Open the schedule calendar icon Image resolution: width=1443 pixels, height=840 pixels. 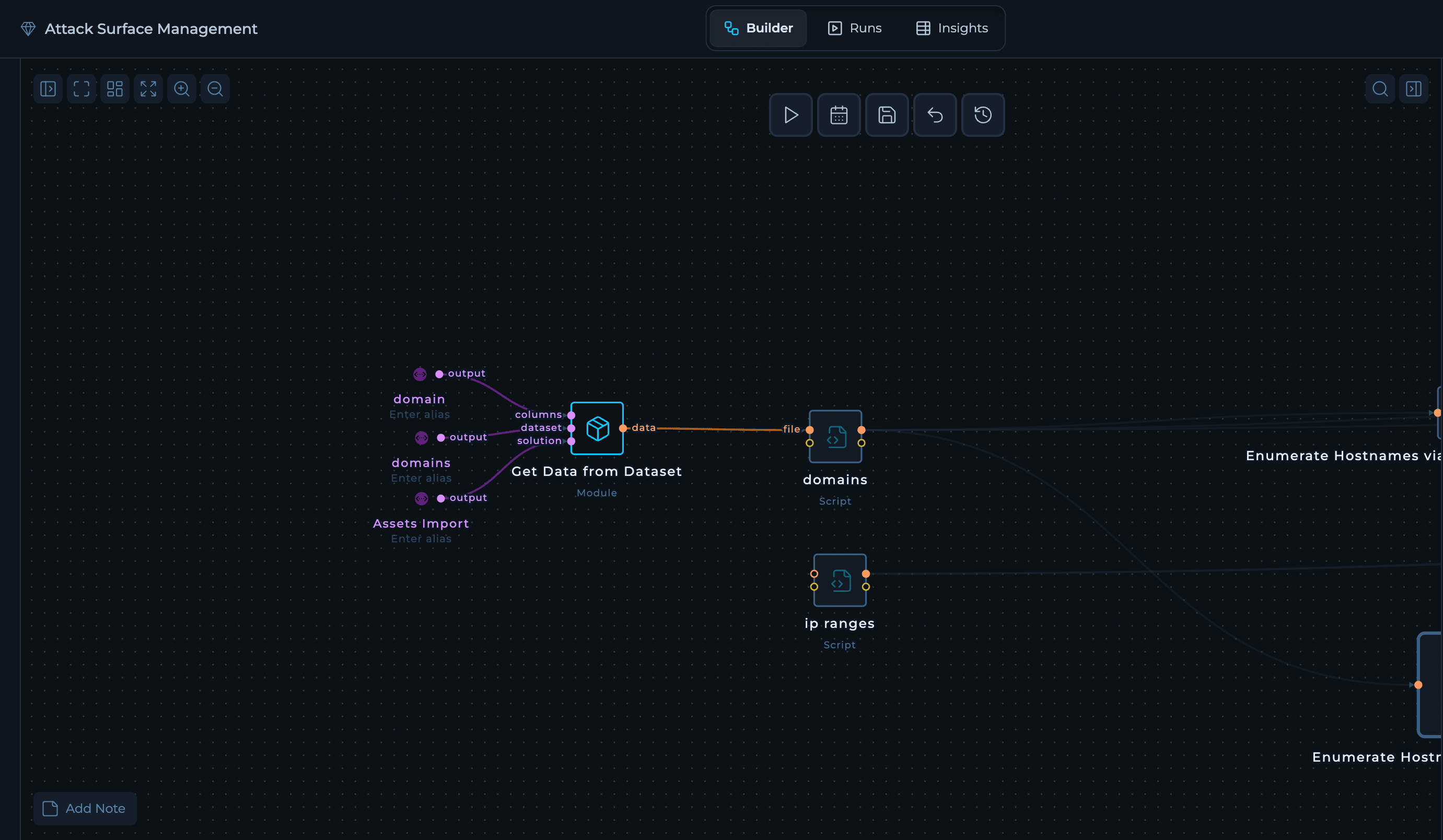839,115
